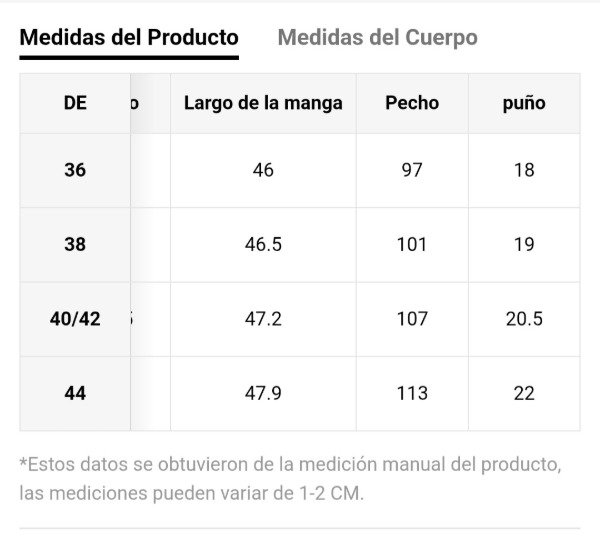The image size is (600, 536).
Task: Click chest value 101
Action: 412,244
